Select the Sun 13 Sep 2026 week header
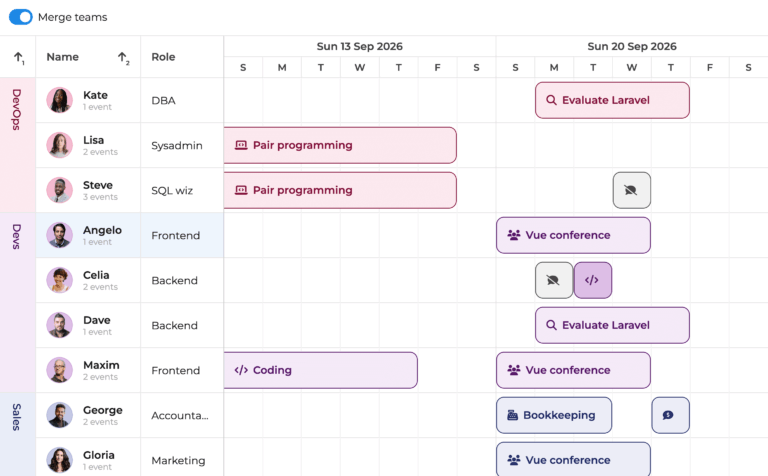Image resolution: width=768 pixels, height=476 pixels. click(359, 46)
